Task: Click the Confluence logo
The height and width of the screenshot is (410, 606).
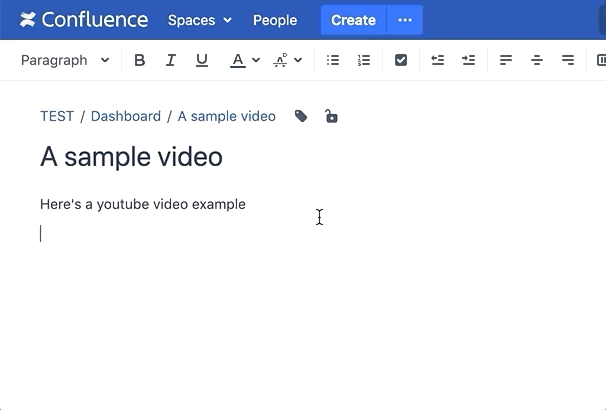Action: point(84,20)
